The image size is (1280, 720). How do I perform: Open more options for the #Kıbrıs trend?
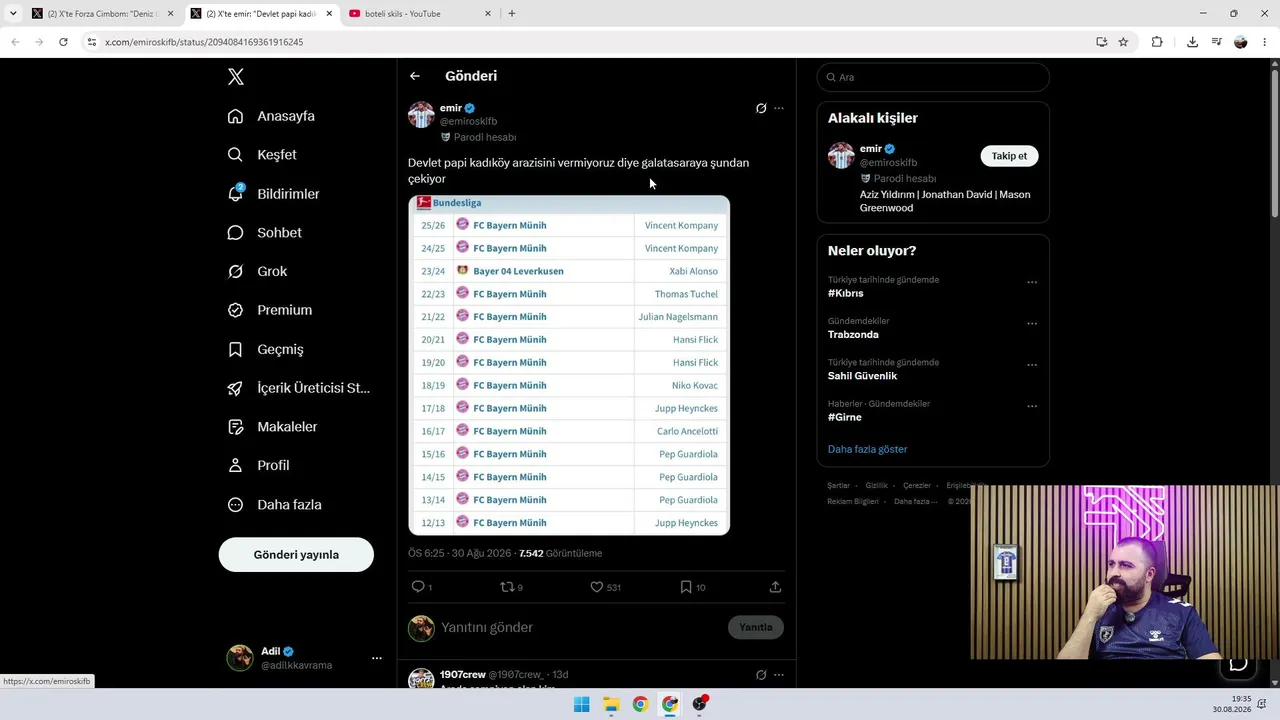(1032, 283)
